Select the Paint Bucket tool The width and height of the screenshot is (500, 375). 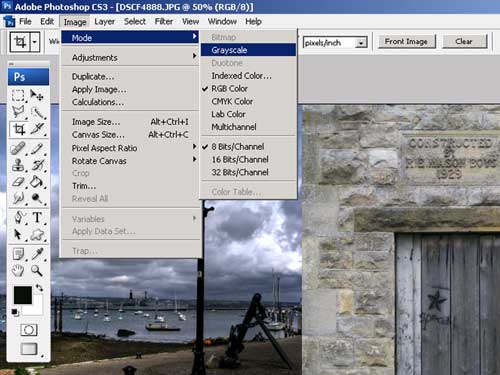coord(37,182)
